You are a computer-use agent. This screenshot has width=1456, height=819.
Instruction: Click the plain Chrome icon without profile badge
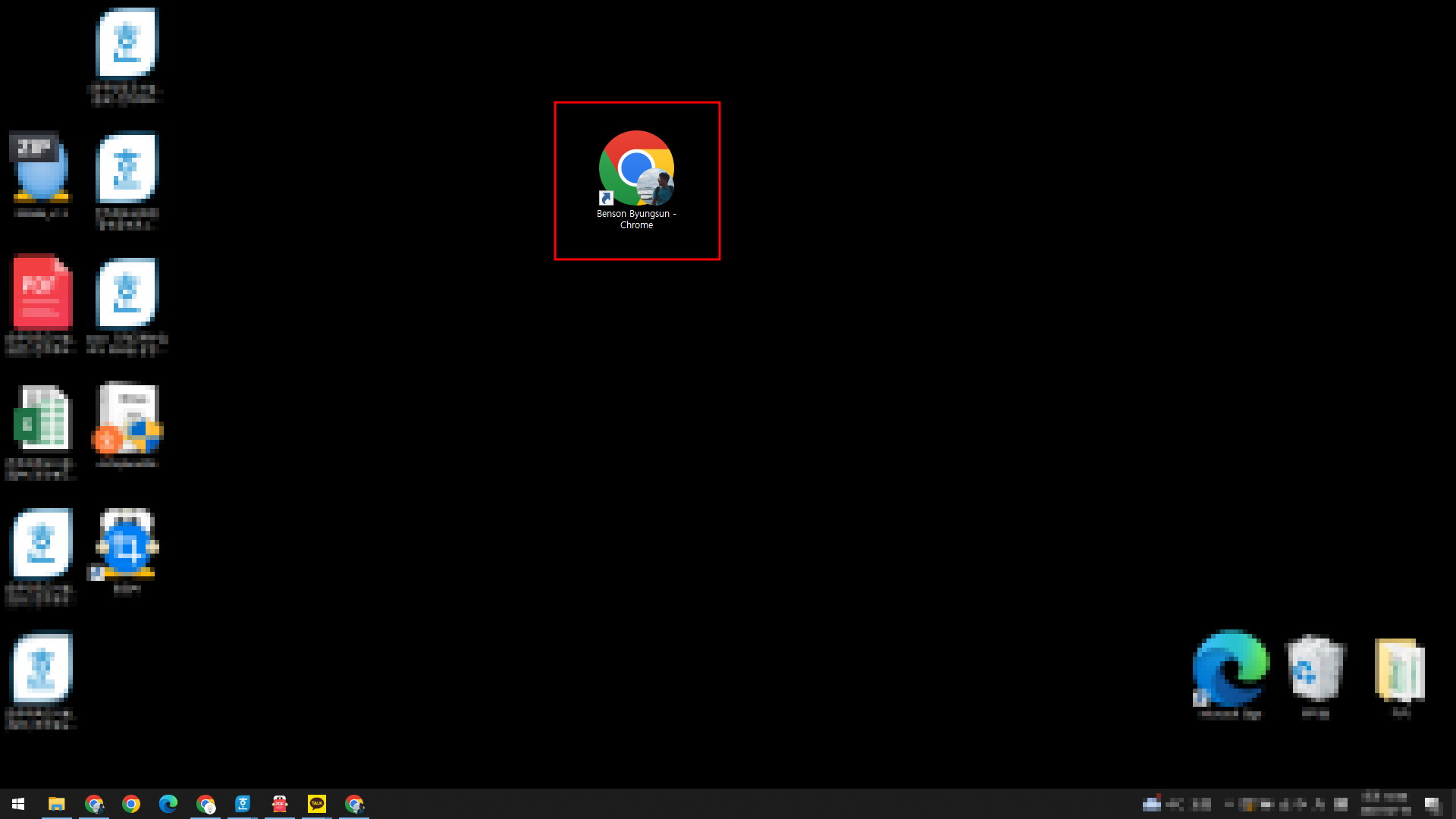[131, 804]
